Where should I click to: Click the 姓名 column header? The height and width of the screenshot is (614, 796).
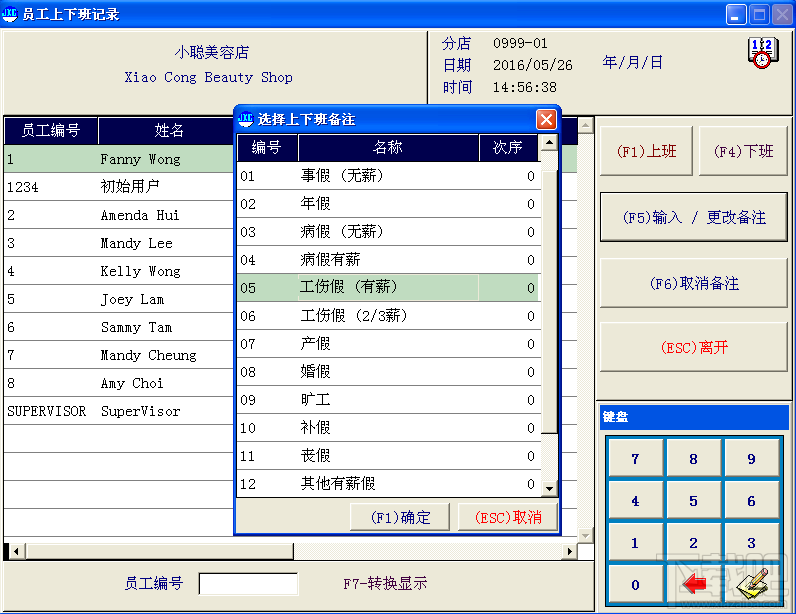(x=167, y=131)
